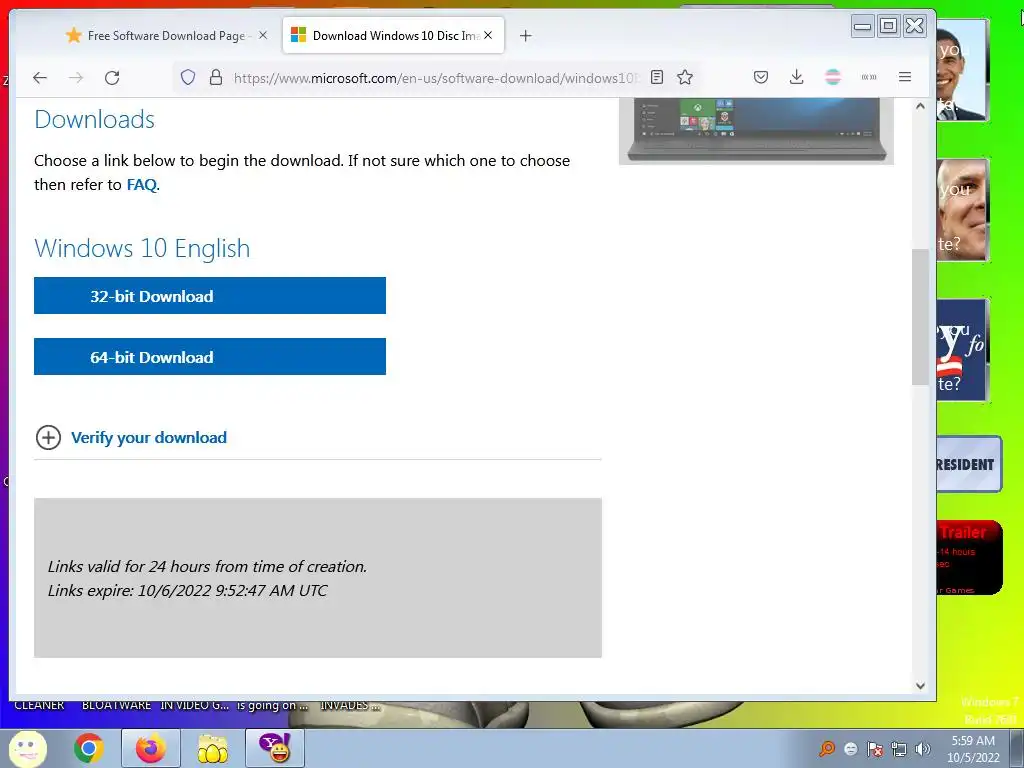Screen dimensions: 1024x768
Task: Close the Free Software Download Page tab
Action: [x=263, y=35]
